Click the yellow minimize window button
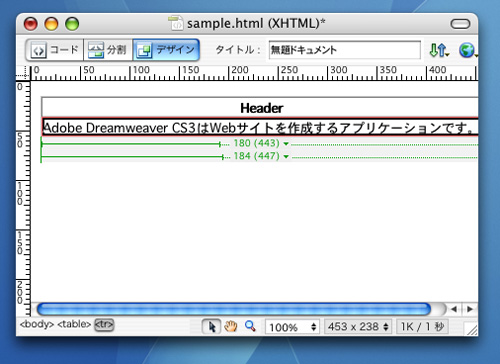This screenshot has height=364, width=500. [x=51, y=24]
